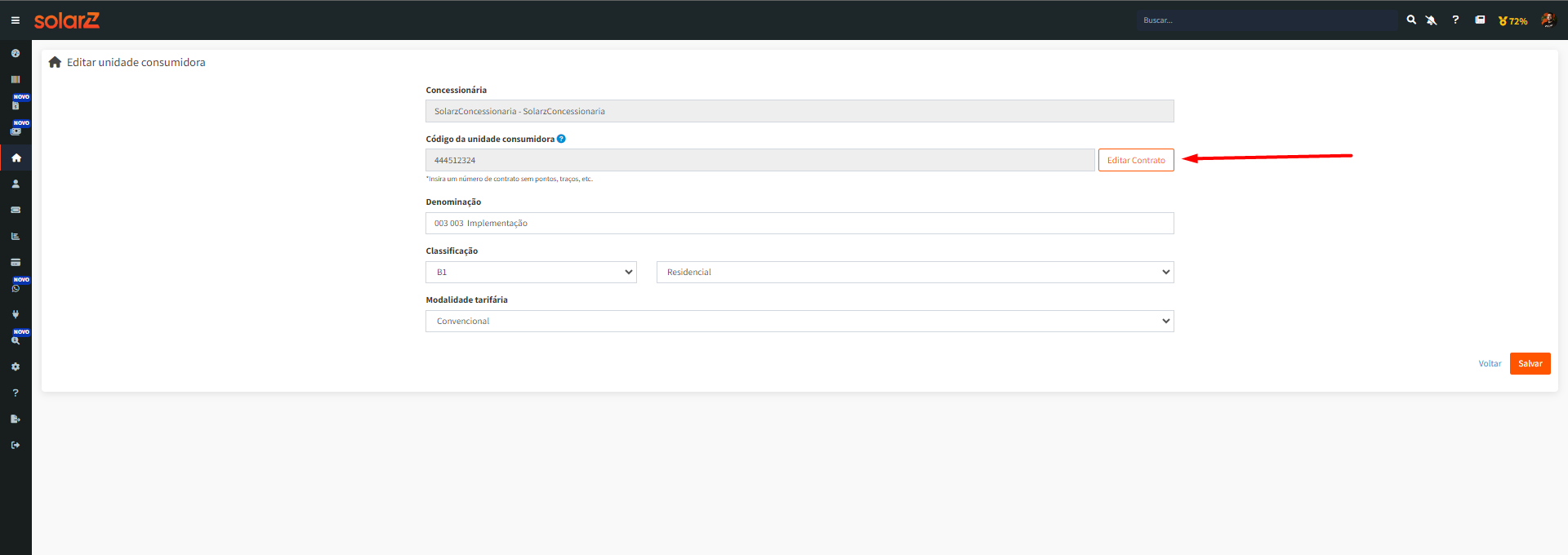
Task: Click the search magnifier icon in header
Action: 1411,20
